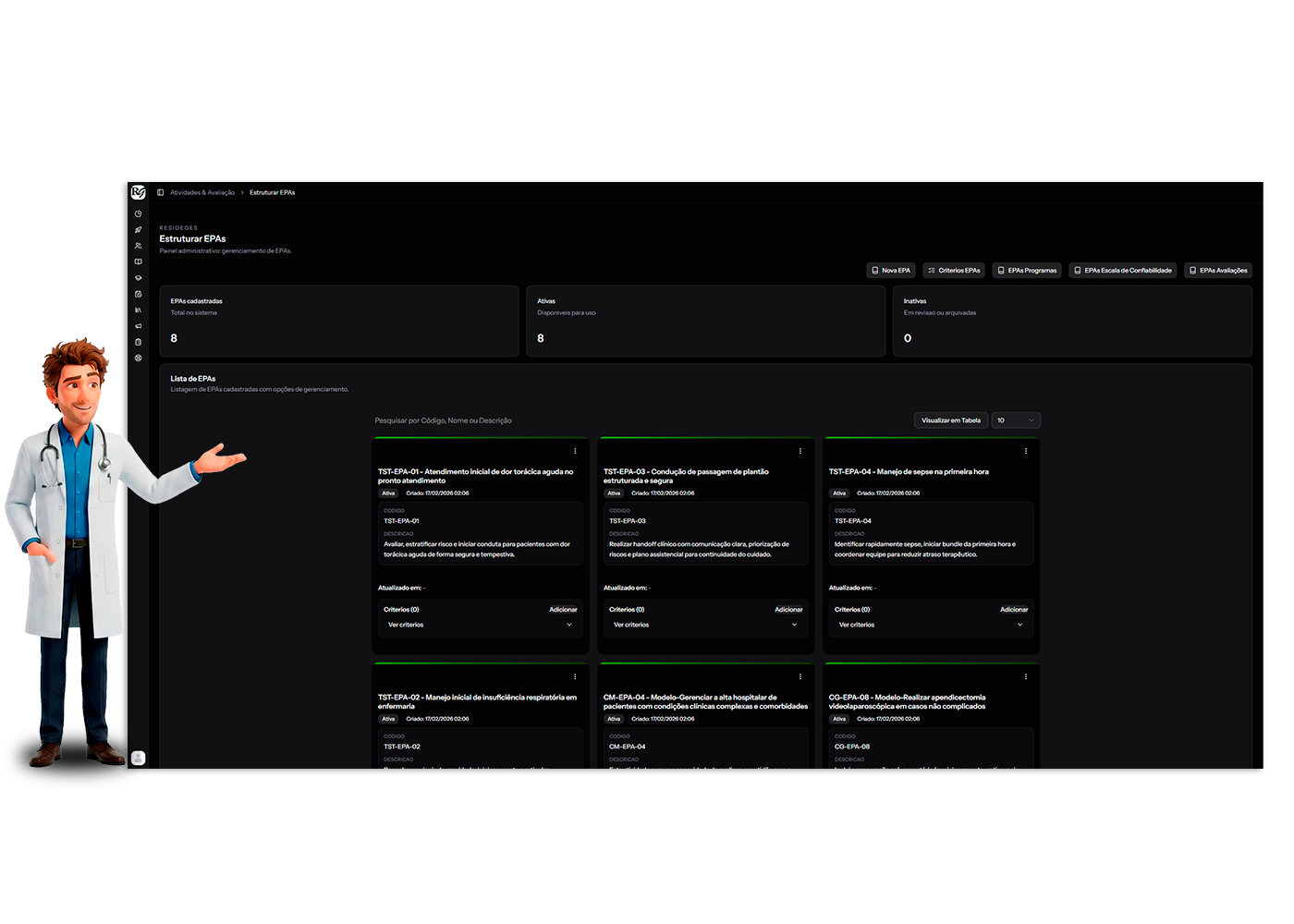
Task: Expand 'Ver criterios' on the TST-EPA-01 card
Action: click(x=480, y=625)
